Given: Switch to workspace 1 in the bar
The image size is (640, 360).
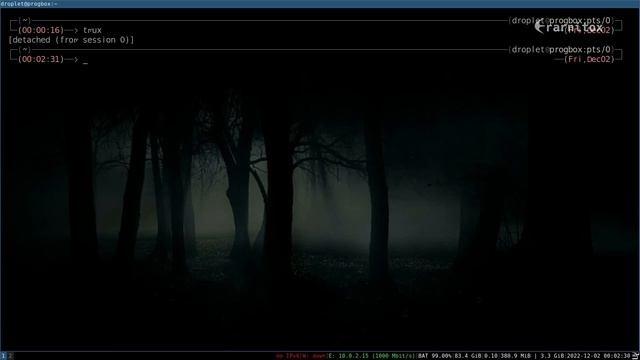Looking at the screenshot, I should [x=3, y=356].
